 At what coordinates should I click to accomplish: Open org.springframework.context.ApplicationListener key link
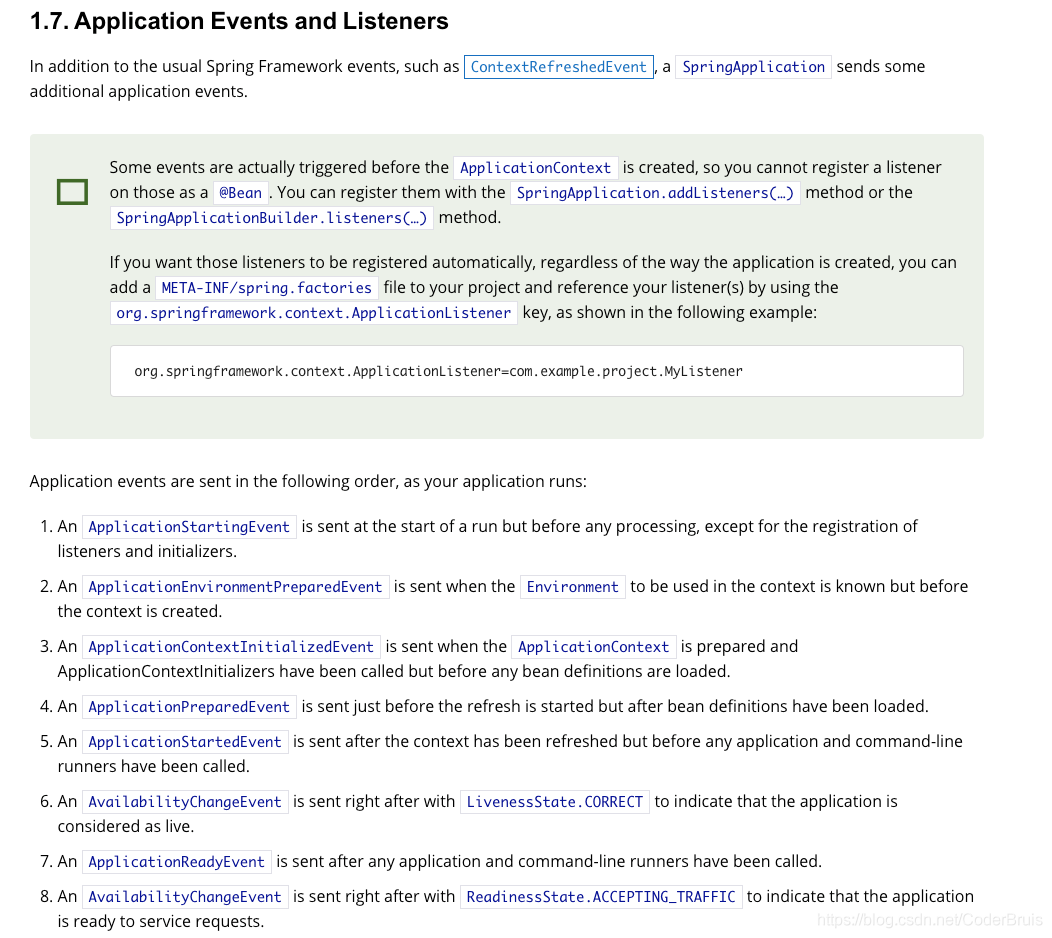(313, 313)
